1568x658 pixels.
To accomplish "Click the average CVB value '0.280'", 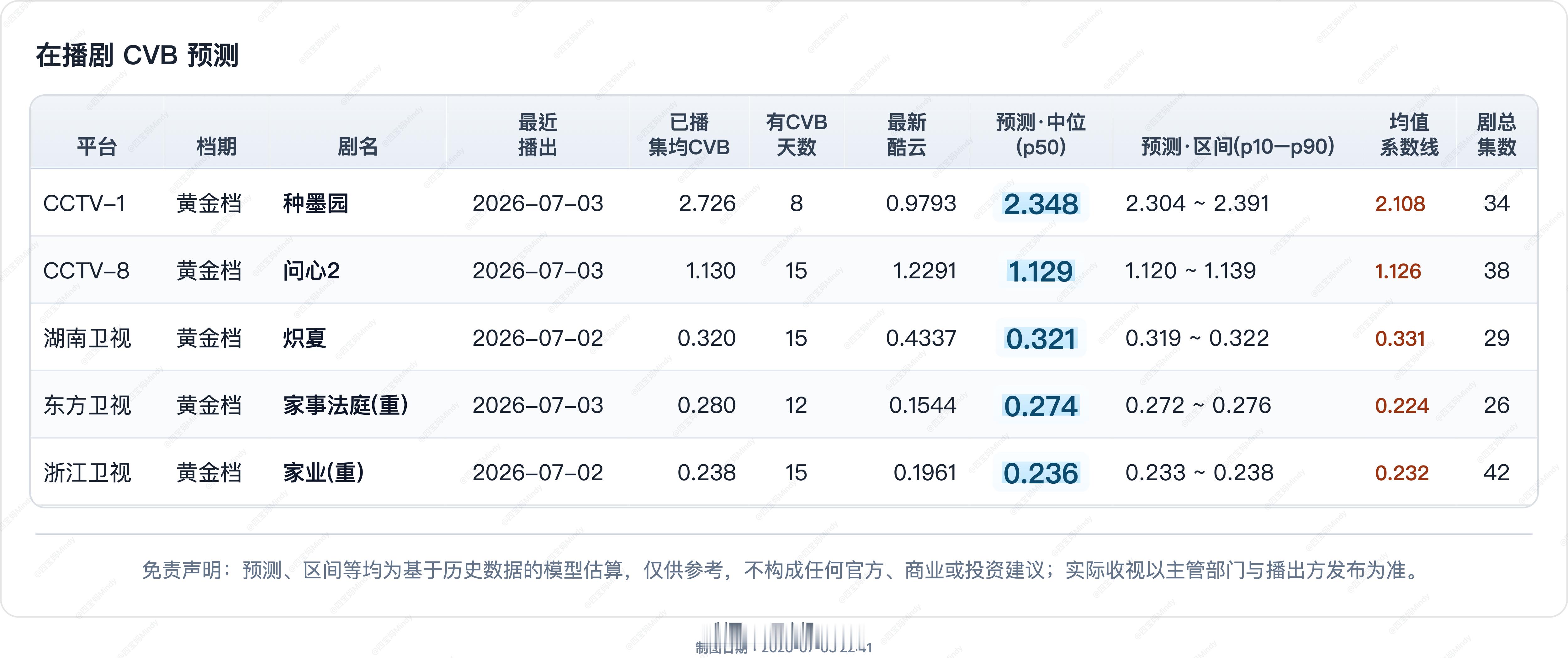I will coord(707,405).
